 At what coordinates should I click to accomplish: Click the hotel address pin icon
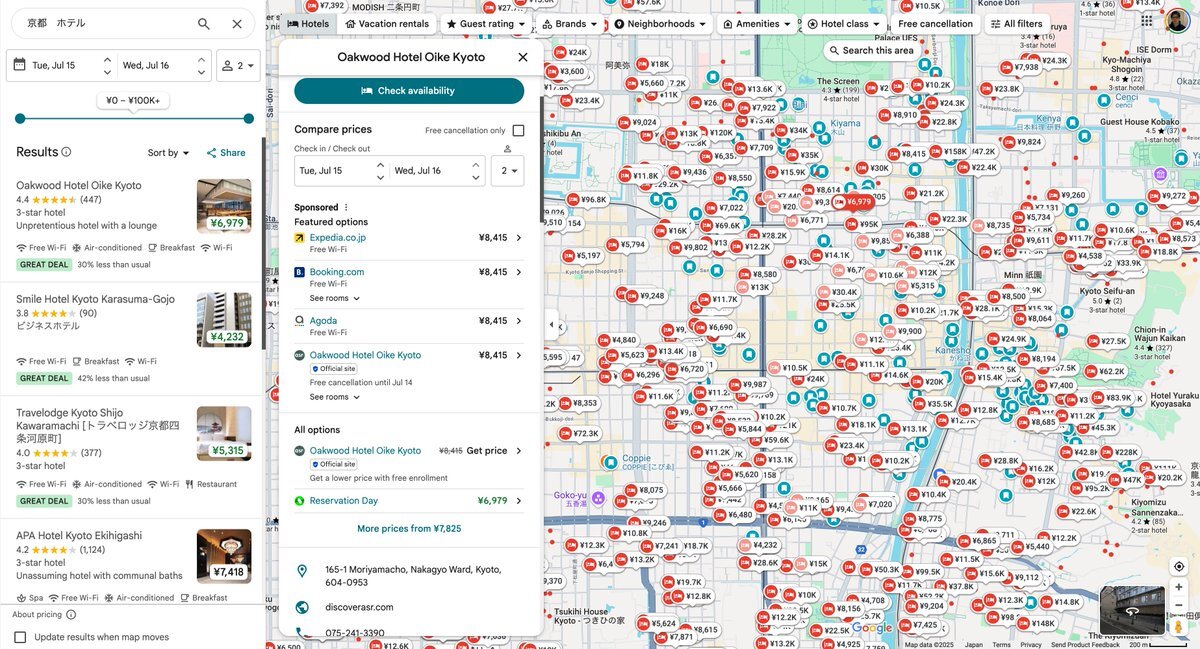(x=302, y=571)
